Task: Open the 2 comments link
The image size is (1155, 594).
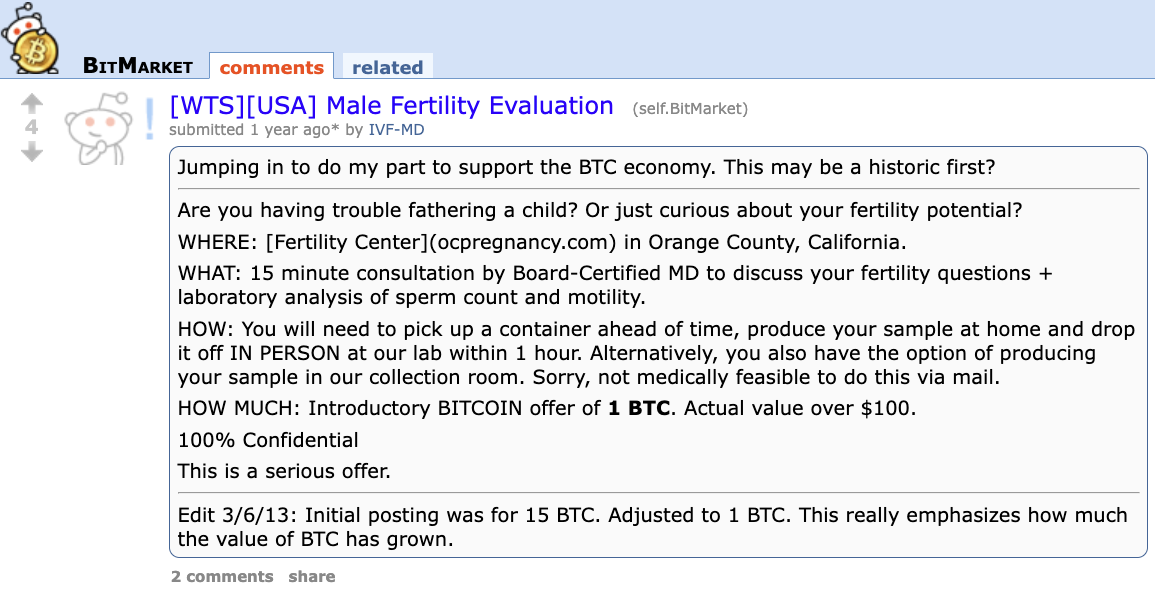Action: [x=222, y=576]
